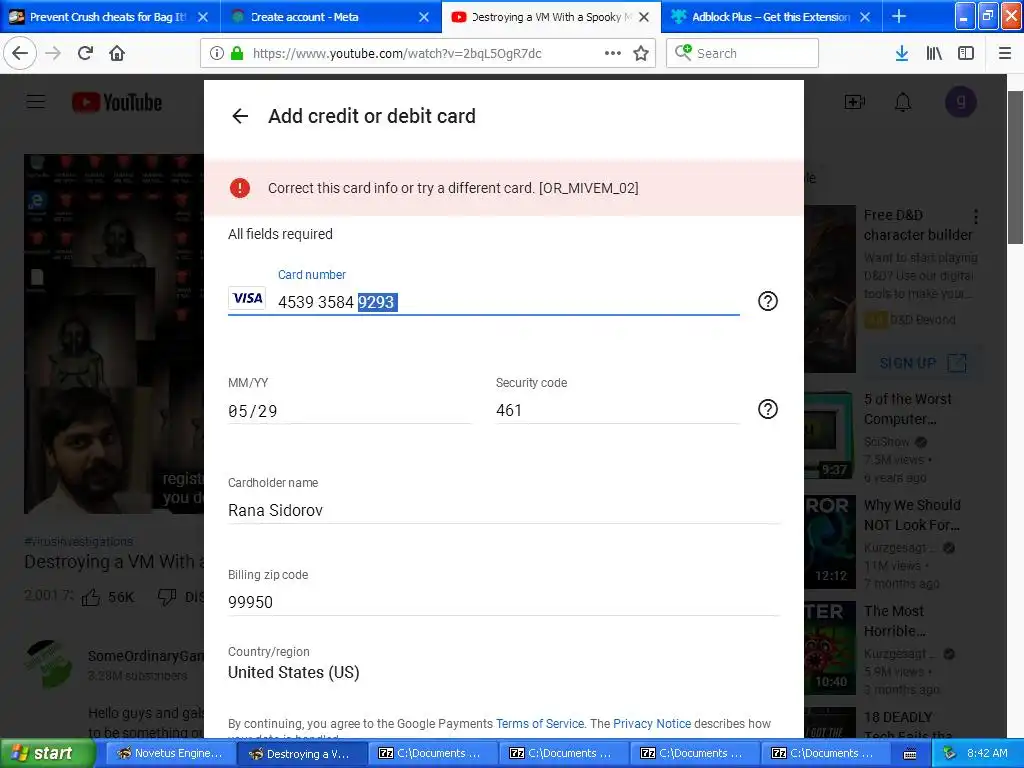Click SIGN UP on the D&D ad
Viewport: 1024px width, 768px height.
point(922,363)
